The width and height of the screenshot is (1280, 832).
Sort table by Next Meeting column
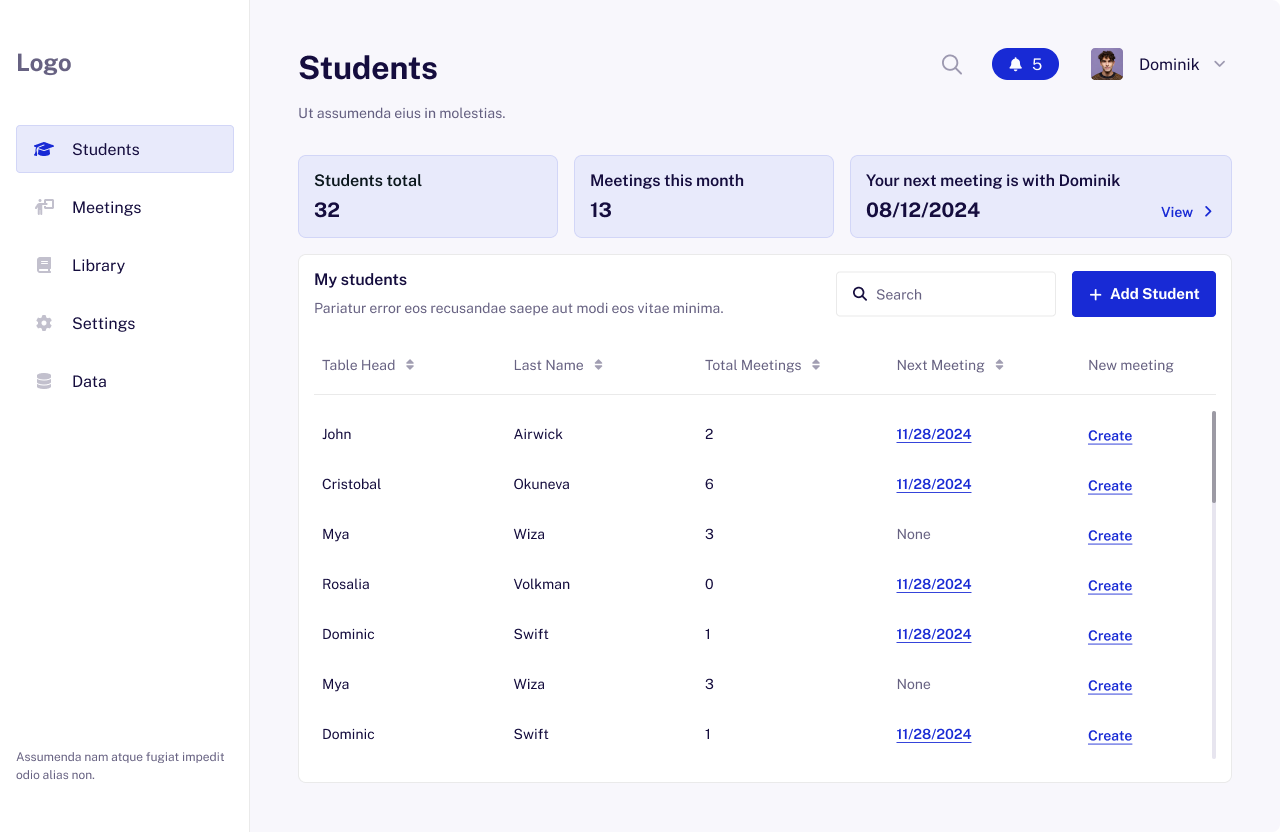pos(1000,365)
